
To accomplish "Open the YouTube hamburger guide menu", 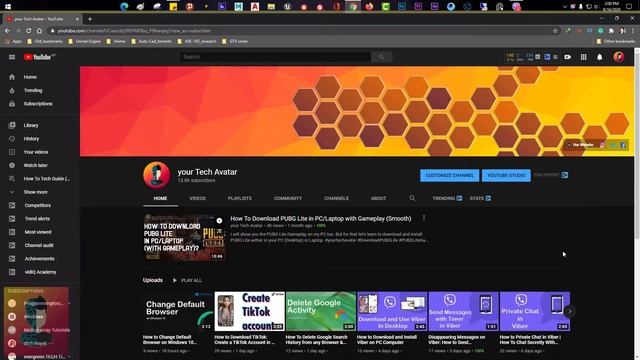I will 12,57.
